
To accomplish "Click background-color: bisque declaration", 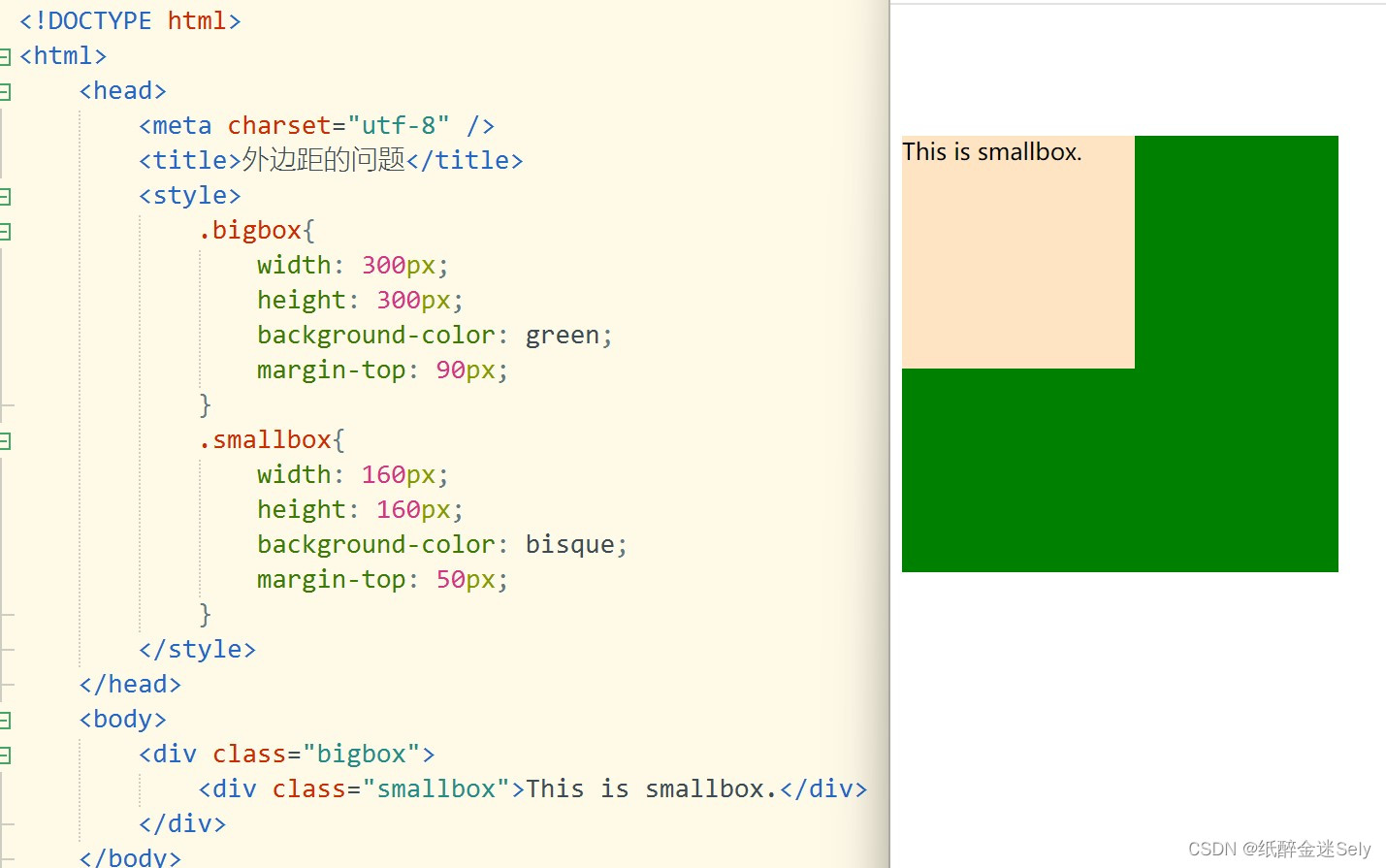I will click(442, 544).
